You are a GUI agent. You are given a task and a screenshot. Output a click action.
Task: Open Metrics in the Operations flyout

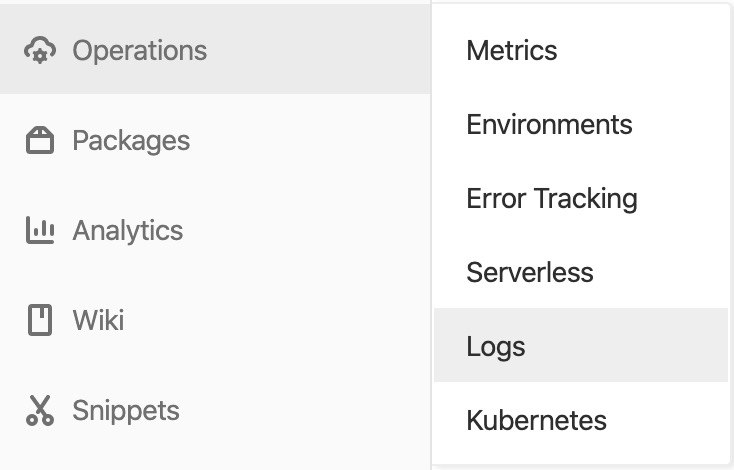512,50
